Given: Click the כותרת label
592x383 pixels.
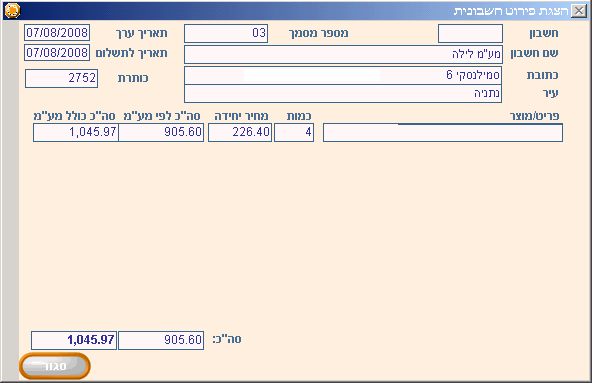Looking at the screenshot, I should pyautogui.click(x=133, y=78).
